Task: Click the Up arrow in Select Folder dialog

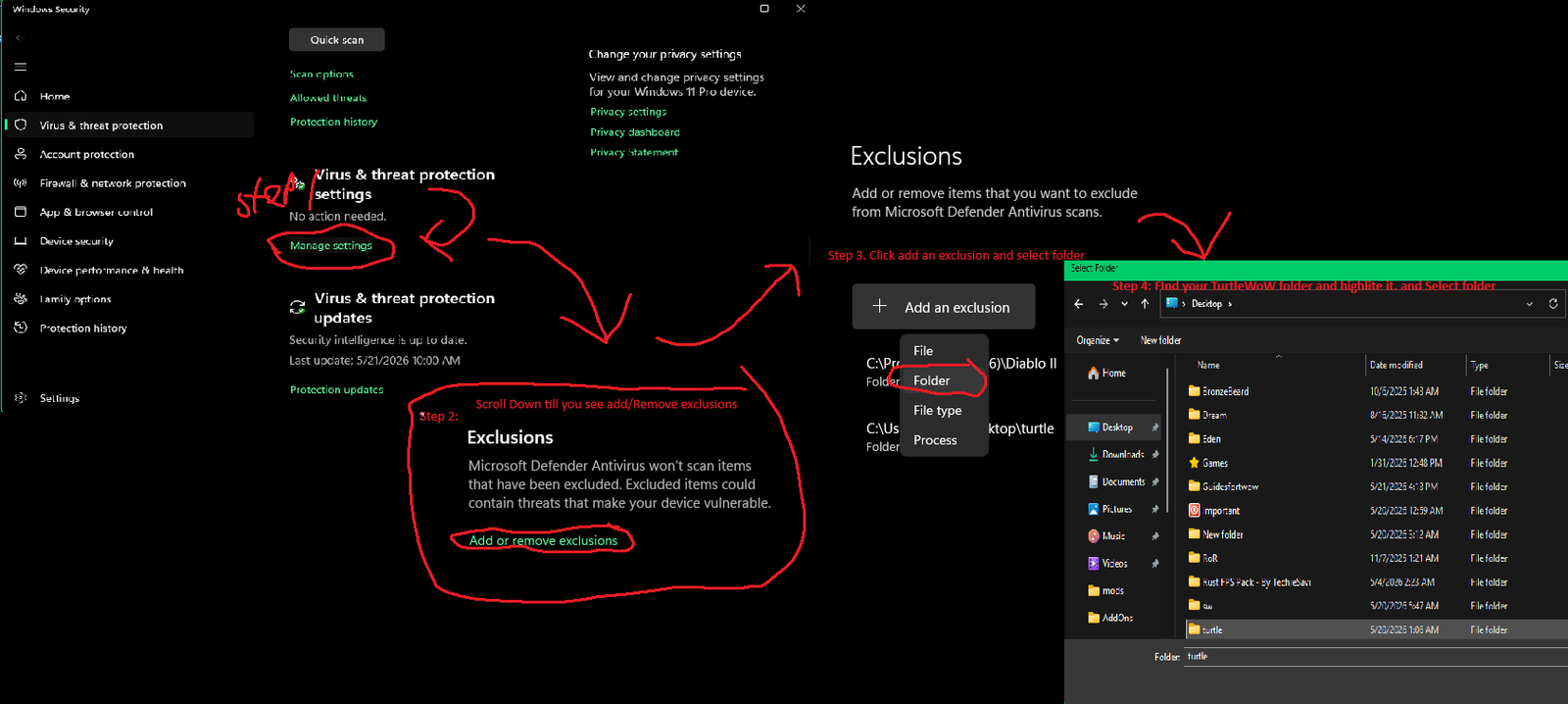Action: click(1145, 304)
